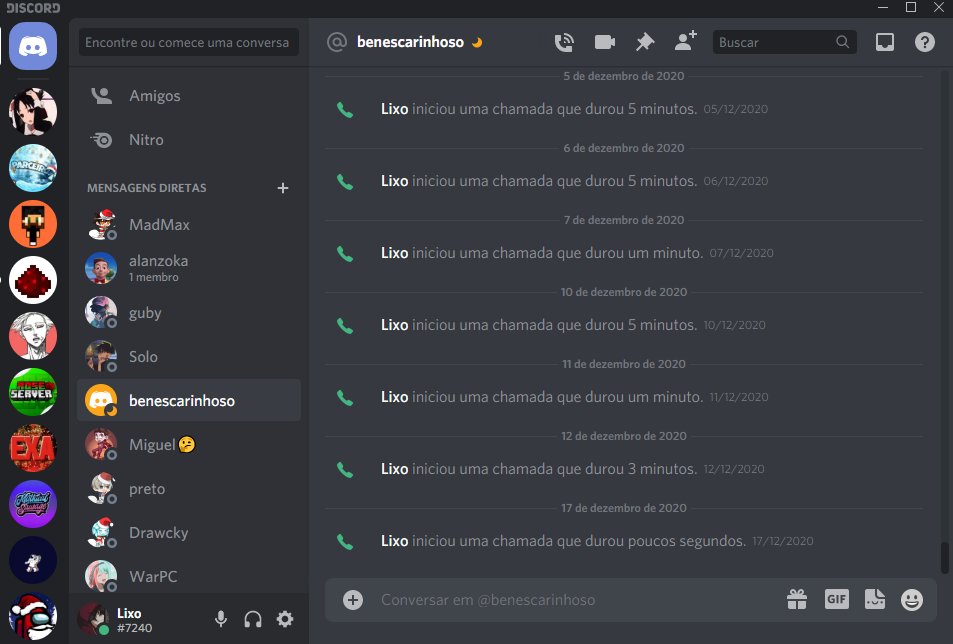Open the Amigos friends page
Viewport: 953px width, 644px height.
tap(189, 96)
